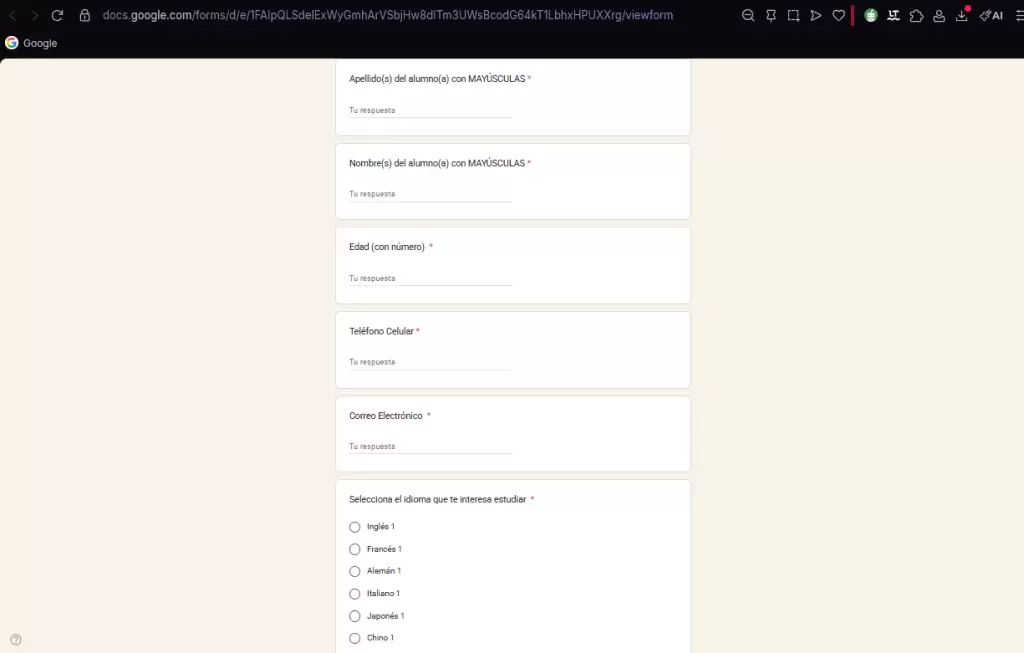1024x653 pixels.
Task: Click the lock icon in the address bar
Action: point(85,15)
